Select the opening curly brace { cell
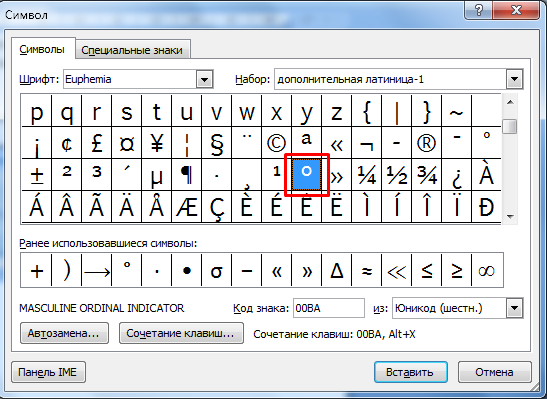Viewport: 547px width, 399px height. point(366,111)
